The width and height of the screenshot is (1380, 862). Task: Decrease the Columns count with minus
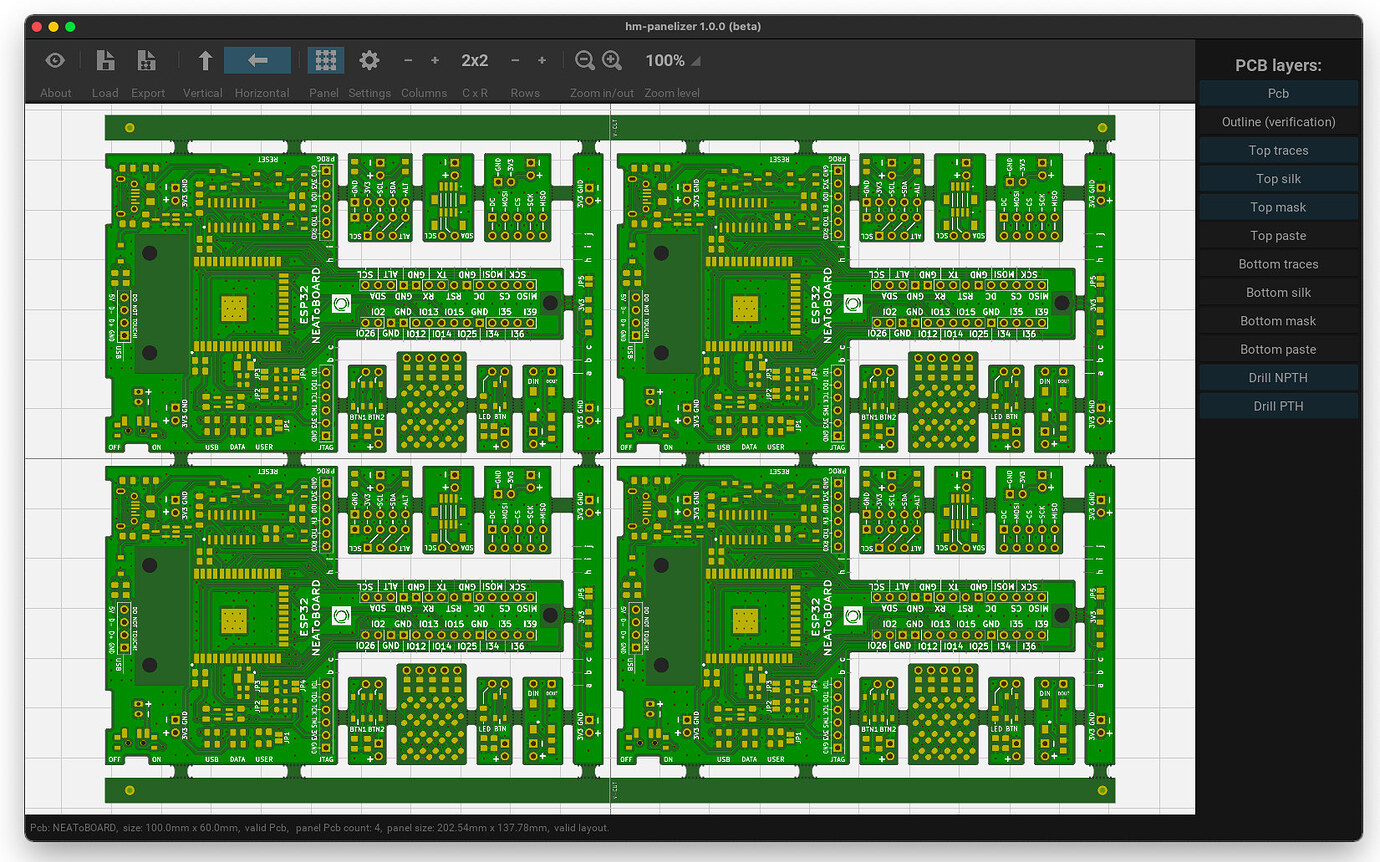tap(408, 61)
